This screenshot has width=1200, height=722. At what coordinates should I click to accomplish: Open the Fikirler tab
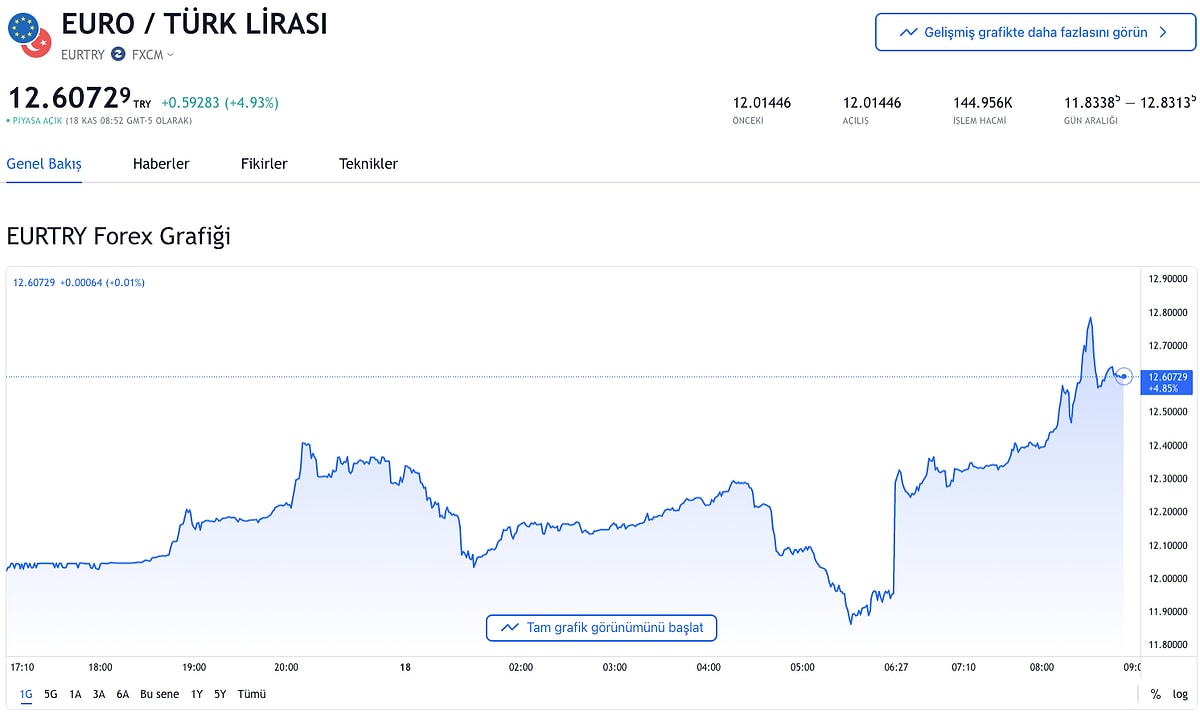264,164
